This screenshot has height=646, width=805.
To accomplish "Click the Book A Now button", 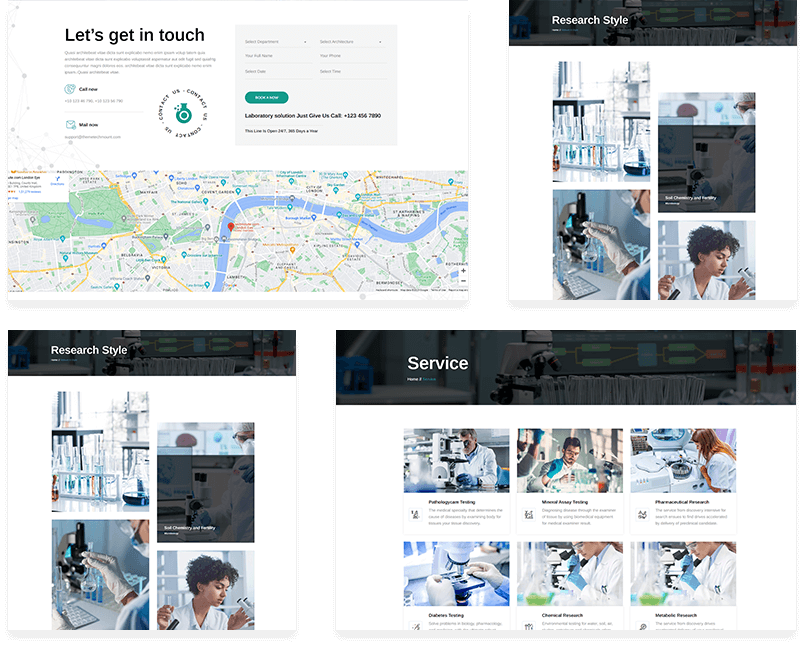I will [x=266, y=98].
